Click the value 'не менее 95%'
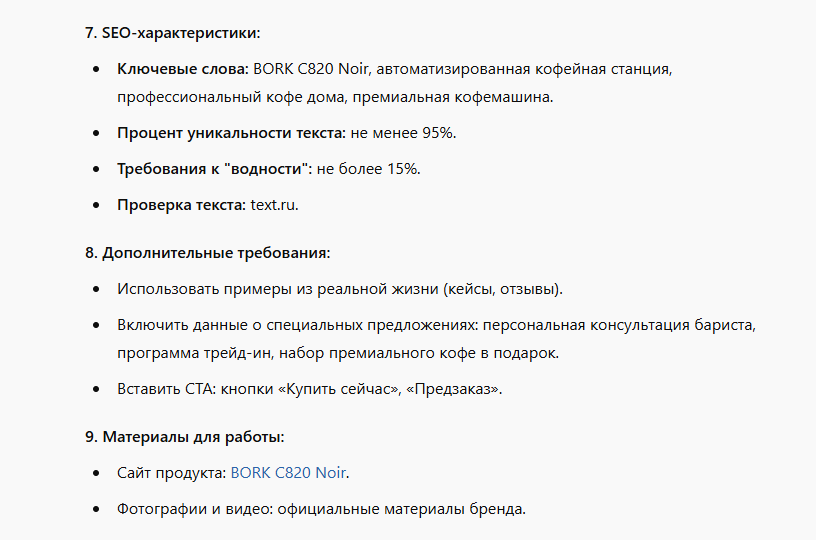816x540 pixels. 401,133
